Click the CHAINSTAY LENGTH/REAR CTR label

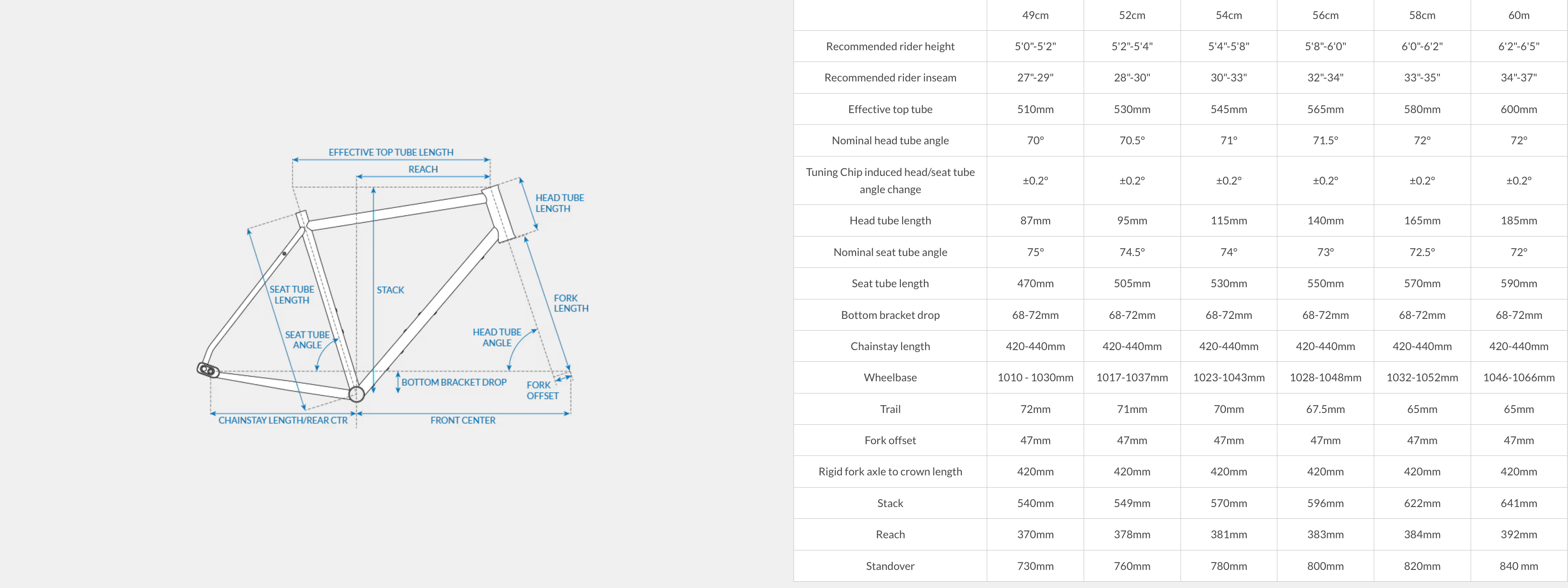click(283, 420)
